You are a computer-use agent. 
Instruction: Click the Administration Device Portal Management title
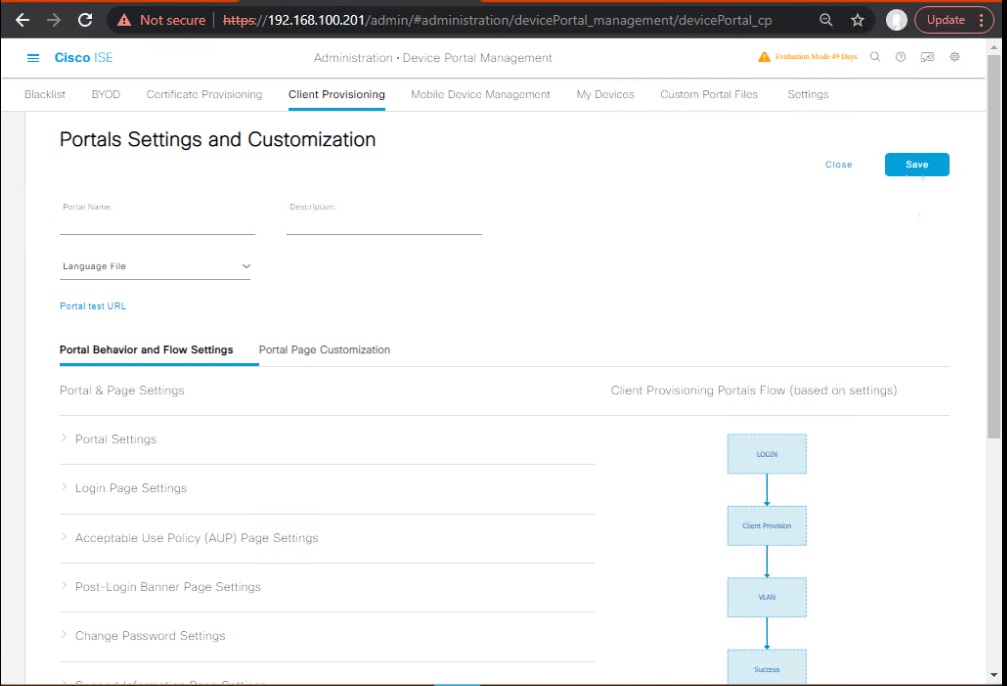pyautogui.click(x=433, y=58)
